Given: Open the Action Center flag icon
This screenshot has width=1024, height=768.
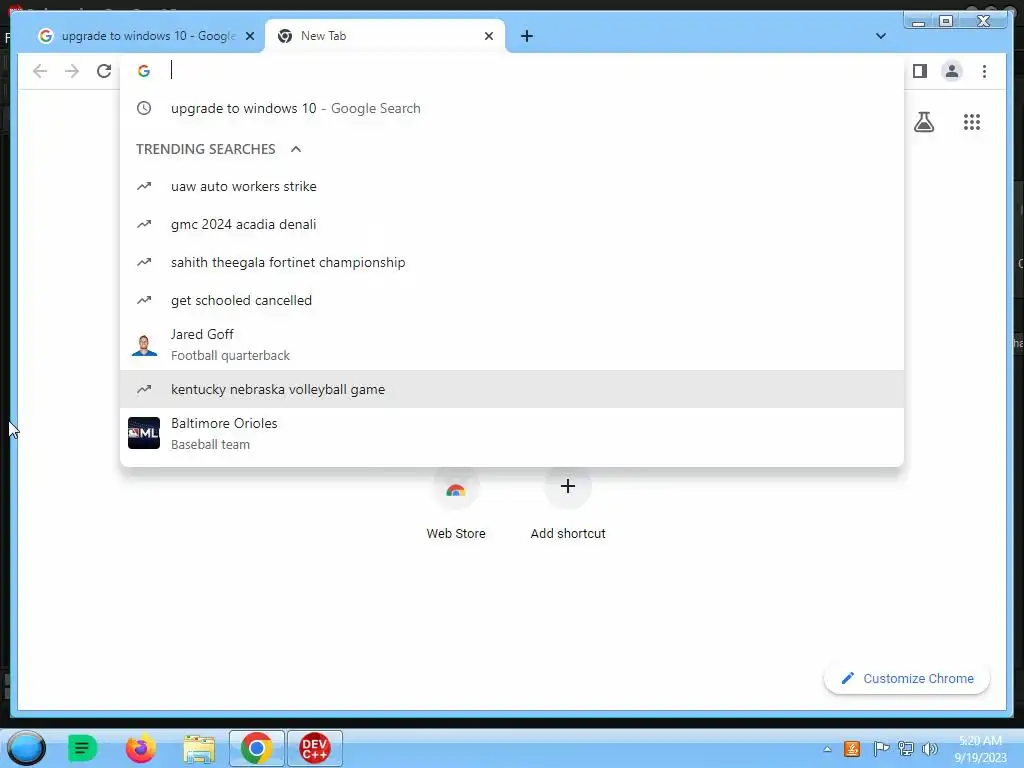Looking at the screenshot, I should [880, 749].
